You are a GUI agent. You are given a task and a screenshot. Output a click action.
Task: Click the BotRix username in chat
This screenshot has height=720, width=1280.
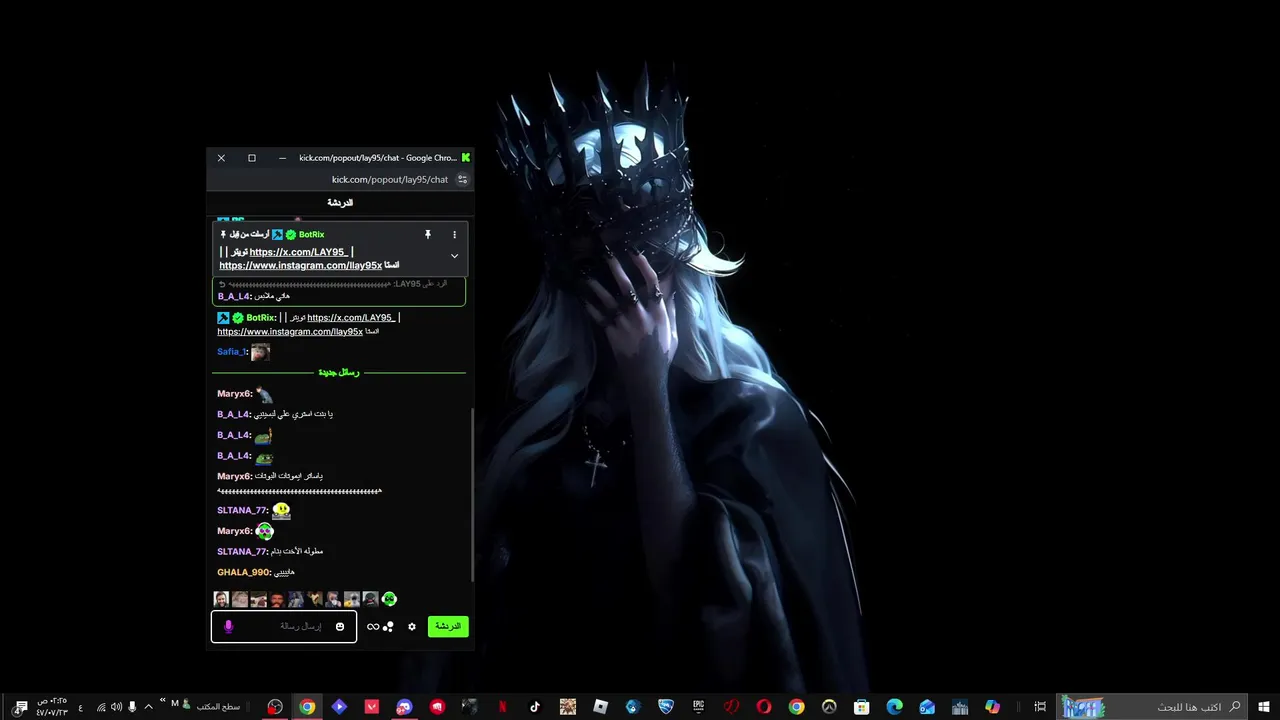click(x=260, y=318)
